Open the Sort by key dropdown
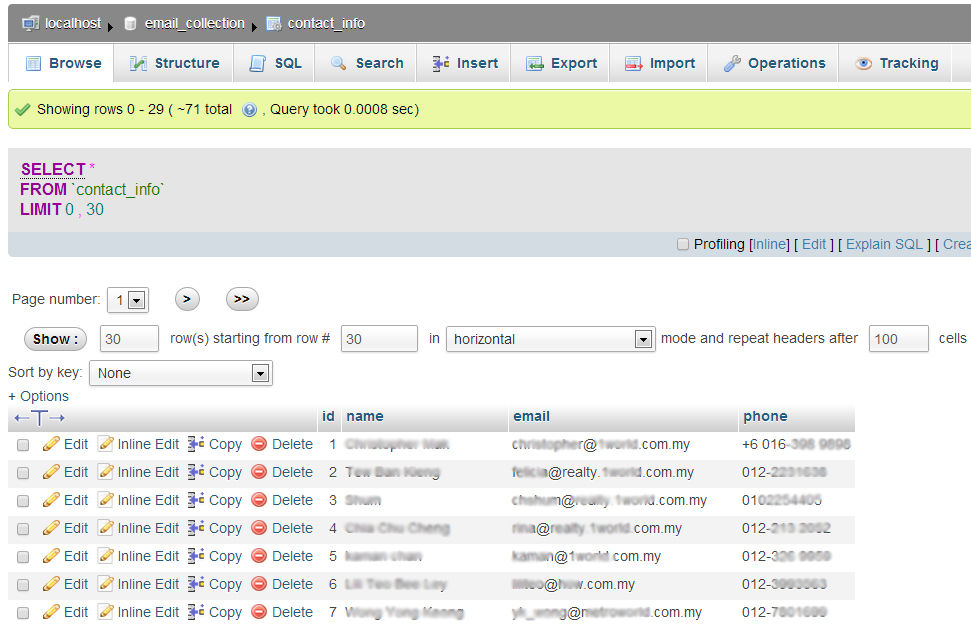Viewport: 971px width, 626px height. click(x=180, y=373)
